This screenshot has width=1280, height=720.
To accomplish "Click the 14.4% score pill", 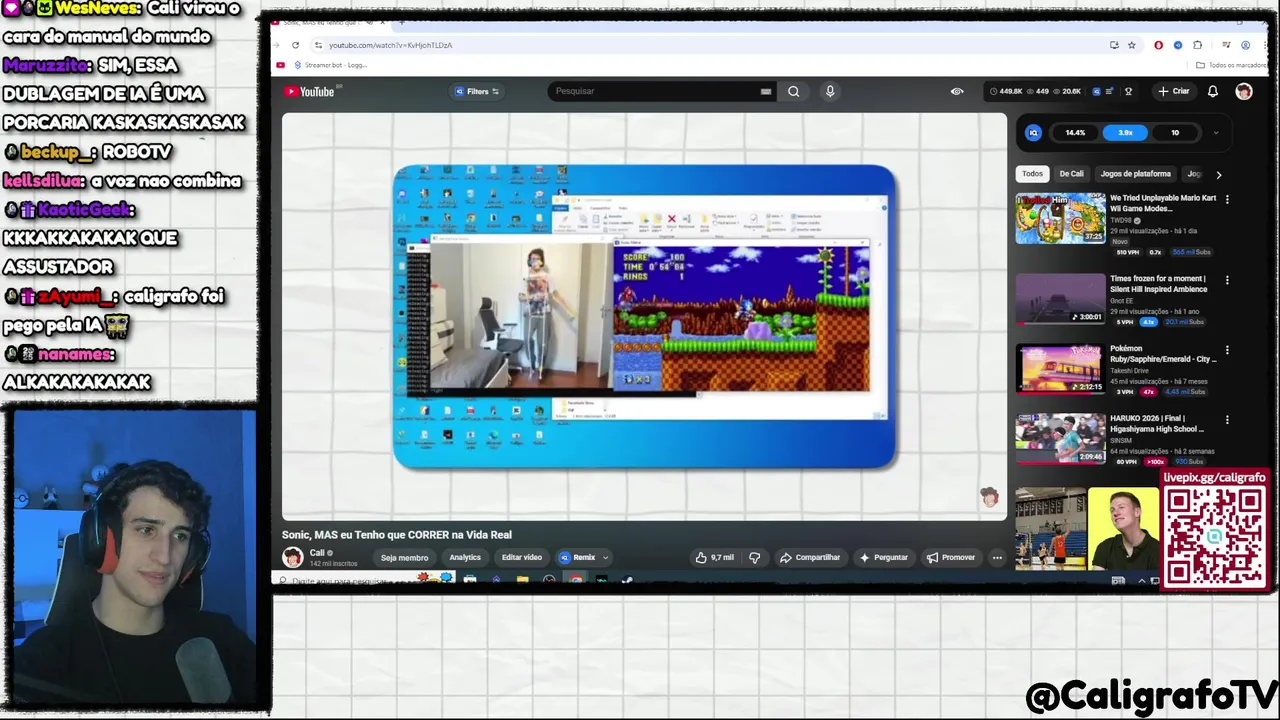I will pyautogui.click(x=1075, y=132).
